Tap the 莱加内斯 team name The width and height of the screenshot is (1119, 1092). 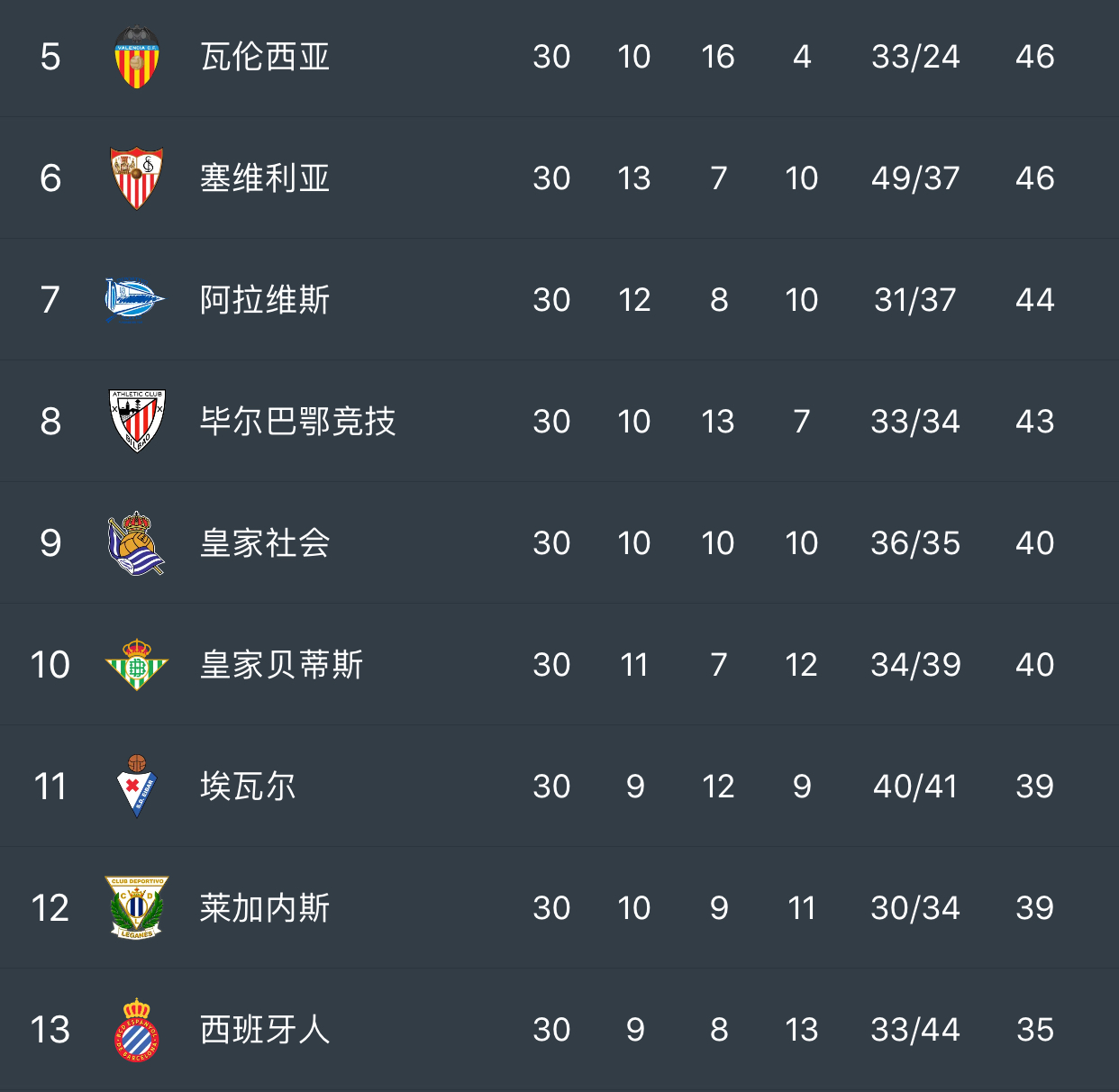265,908
